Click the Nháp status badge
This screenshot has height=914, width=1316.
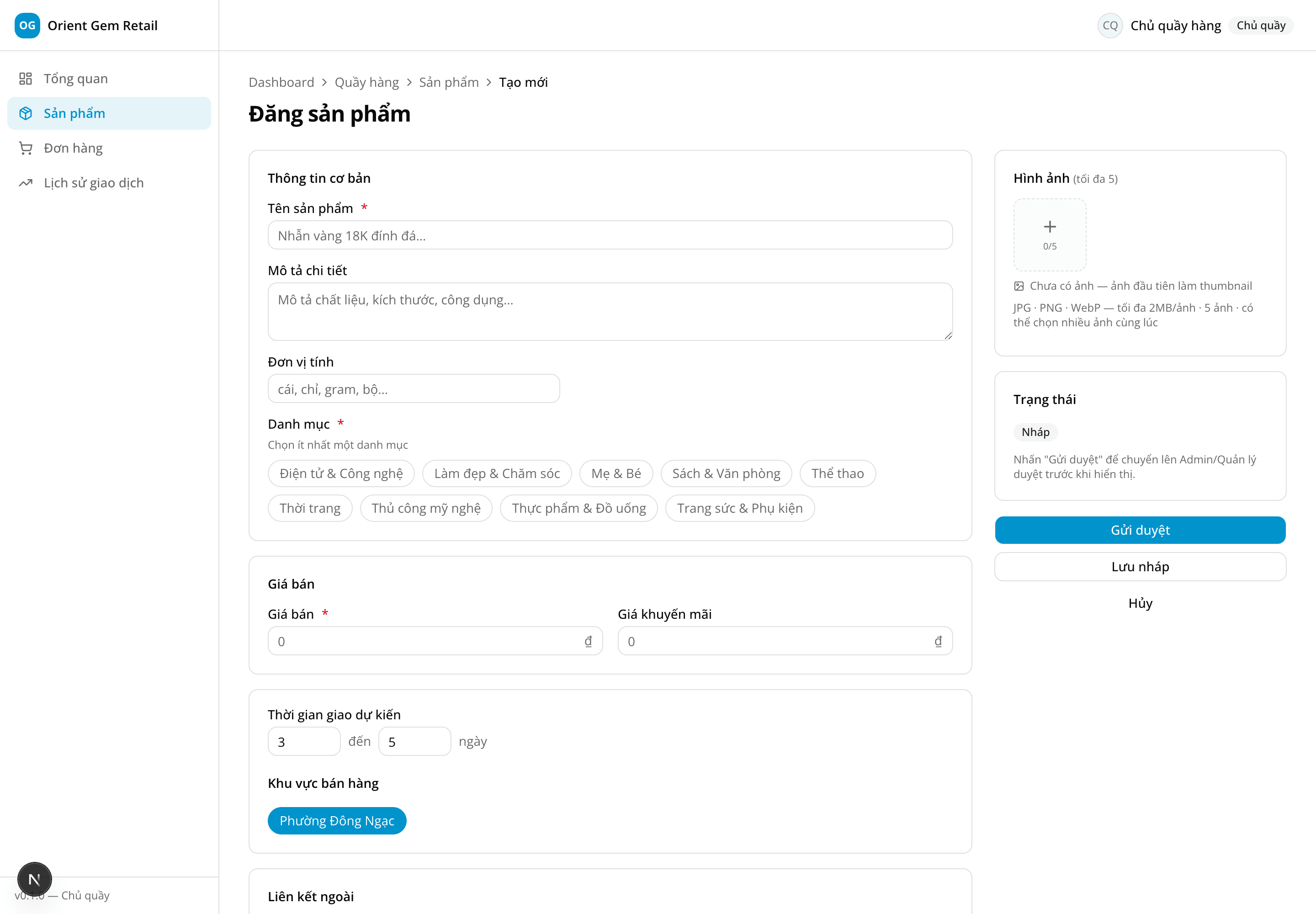(x=1035, y=432)
